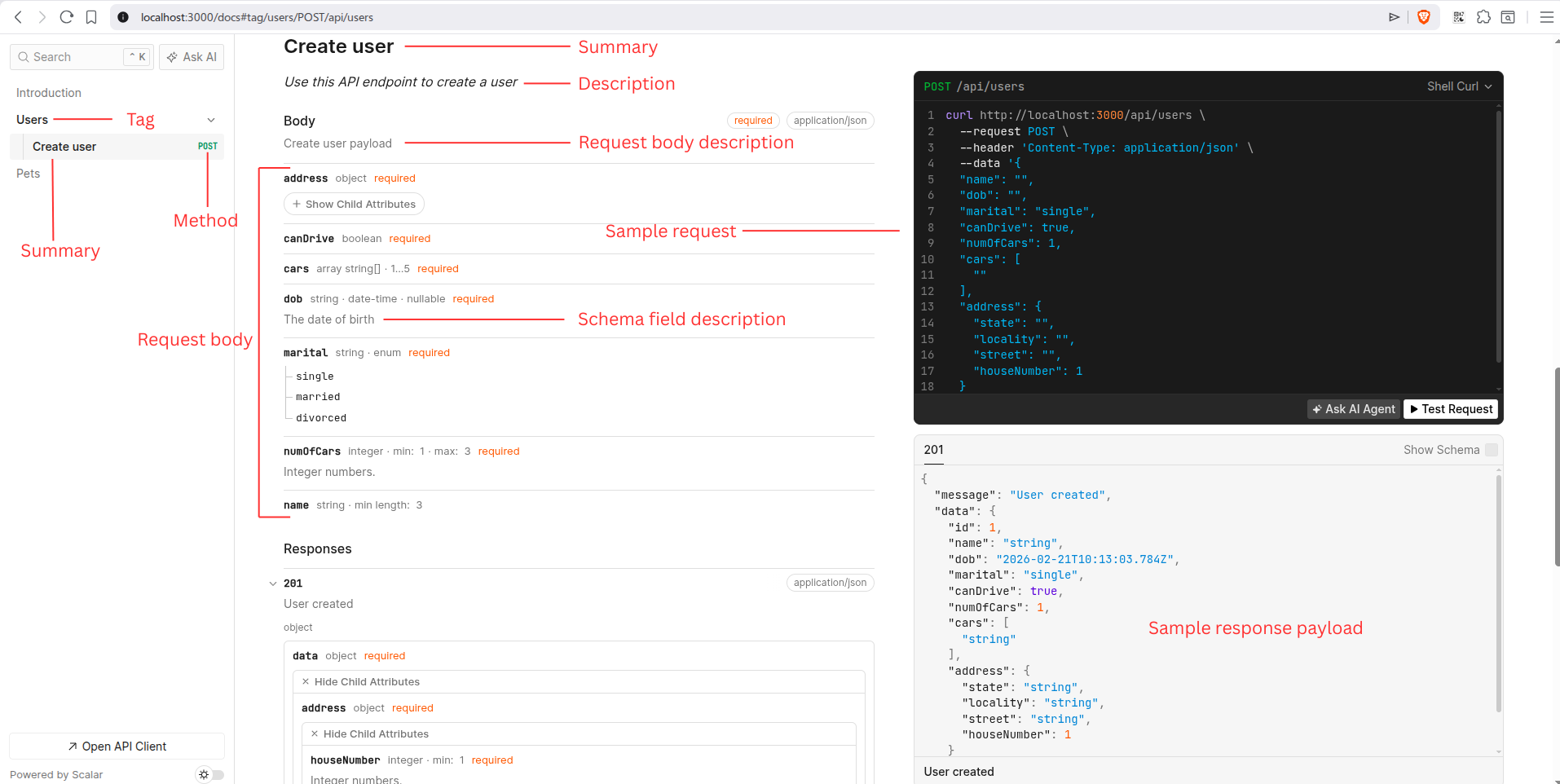1560x784 pixels.
Task: Collapse the Users section chevron
Action: pos(211,119)
